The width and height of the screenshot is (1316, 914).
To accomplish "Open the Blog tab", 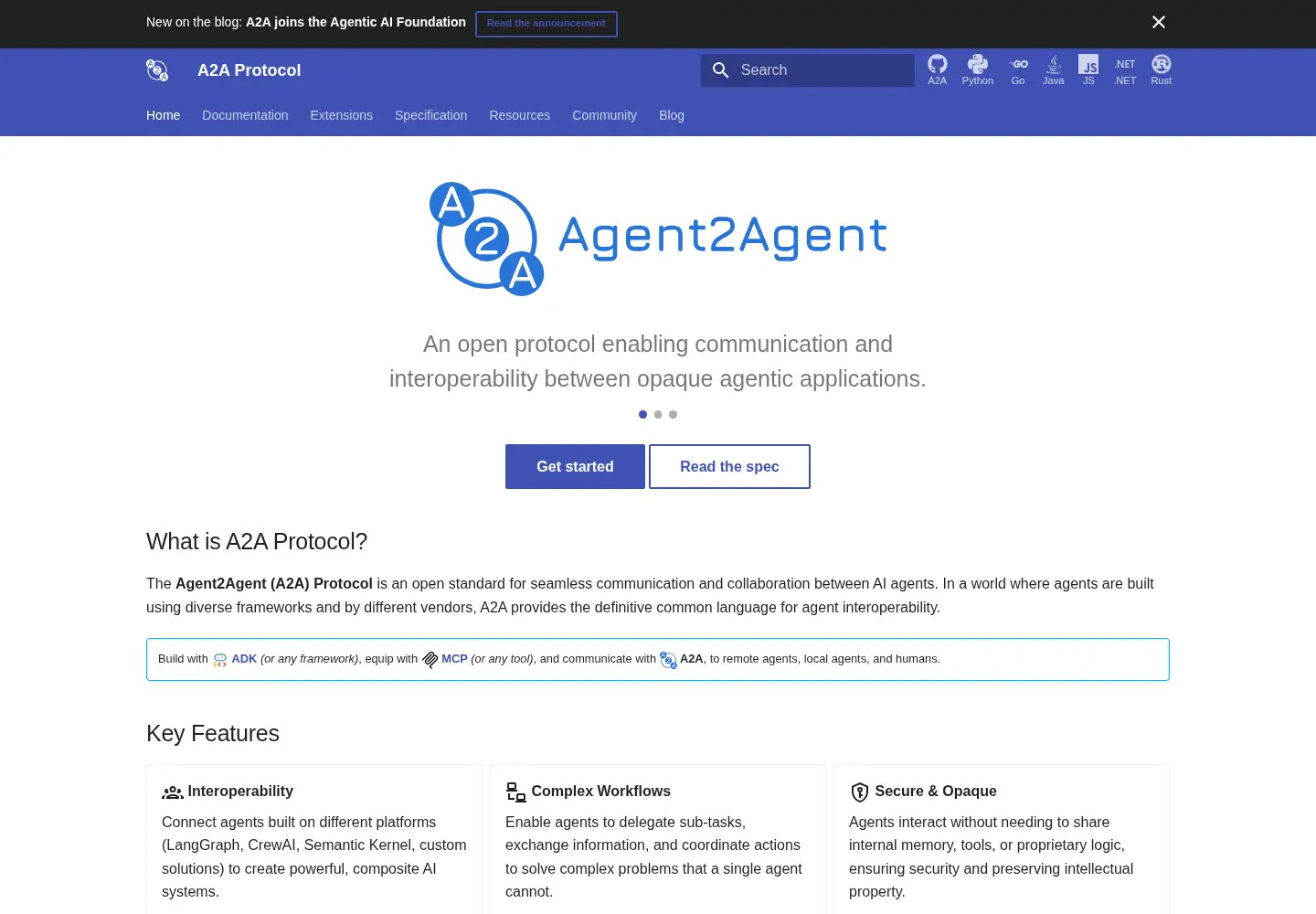I will [672, 115].
